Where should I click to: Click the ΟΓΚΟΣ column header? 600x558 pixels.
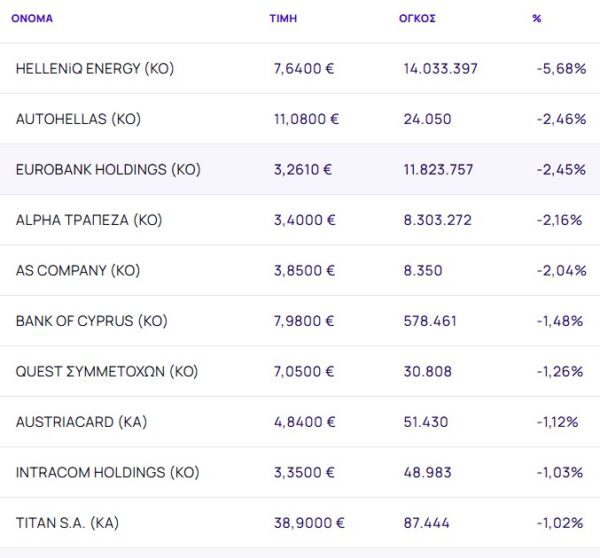416,19
